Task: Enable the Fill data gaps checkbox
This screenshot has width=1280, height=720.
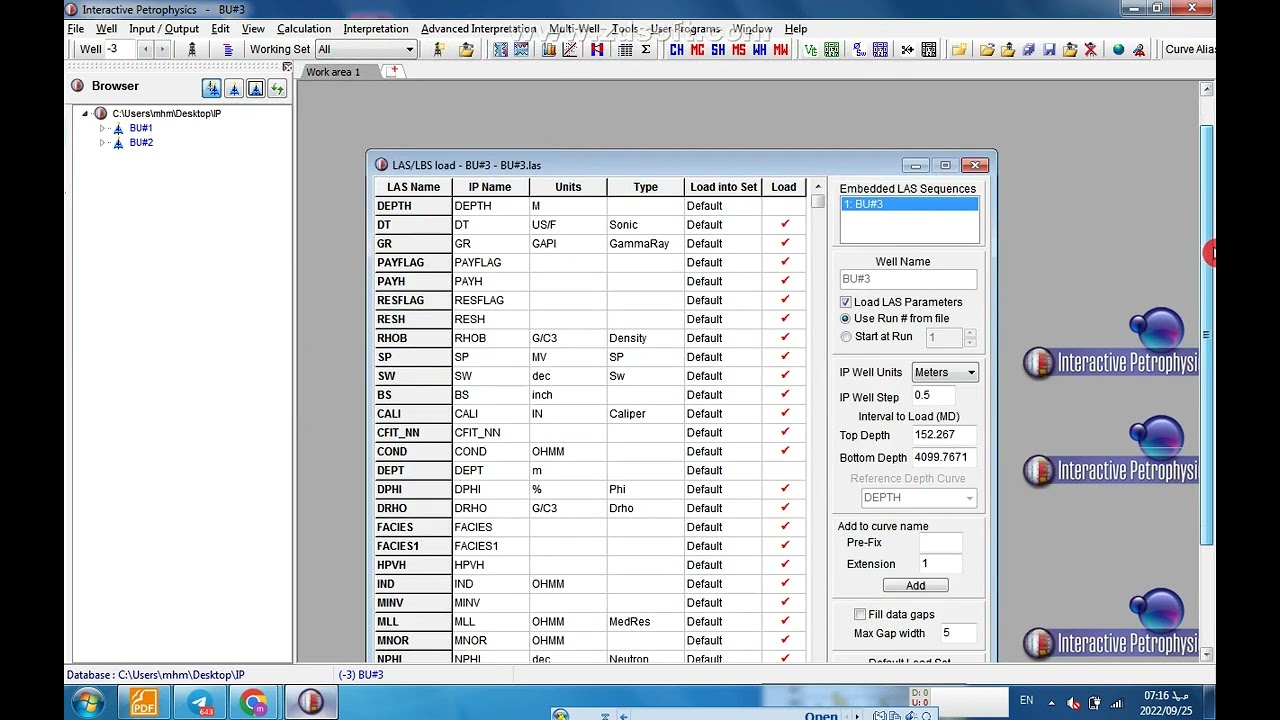Action: (x=860, y=614)
